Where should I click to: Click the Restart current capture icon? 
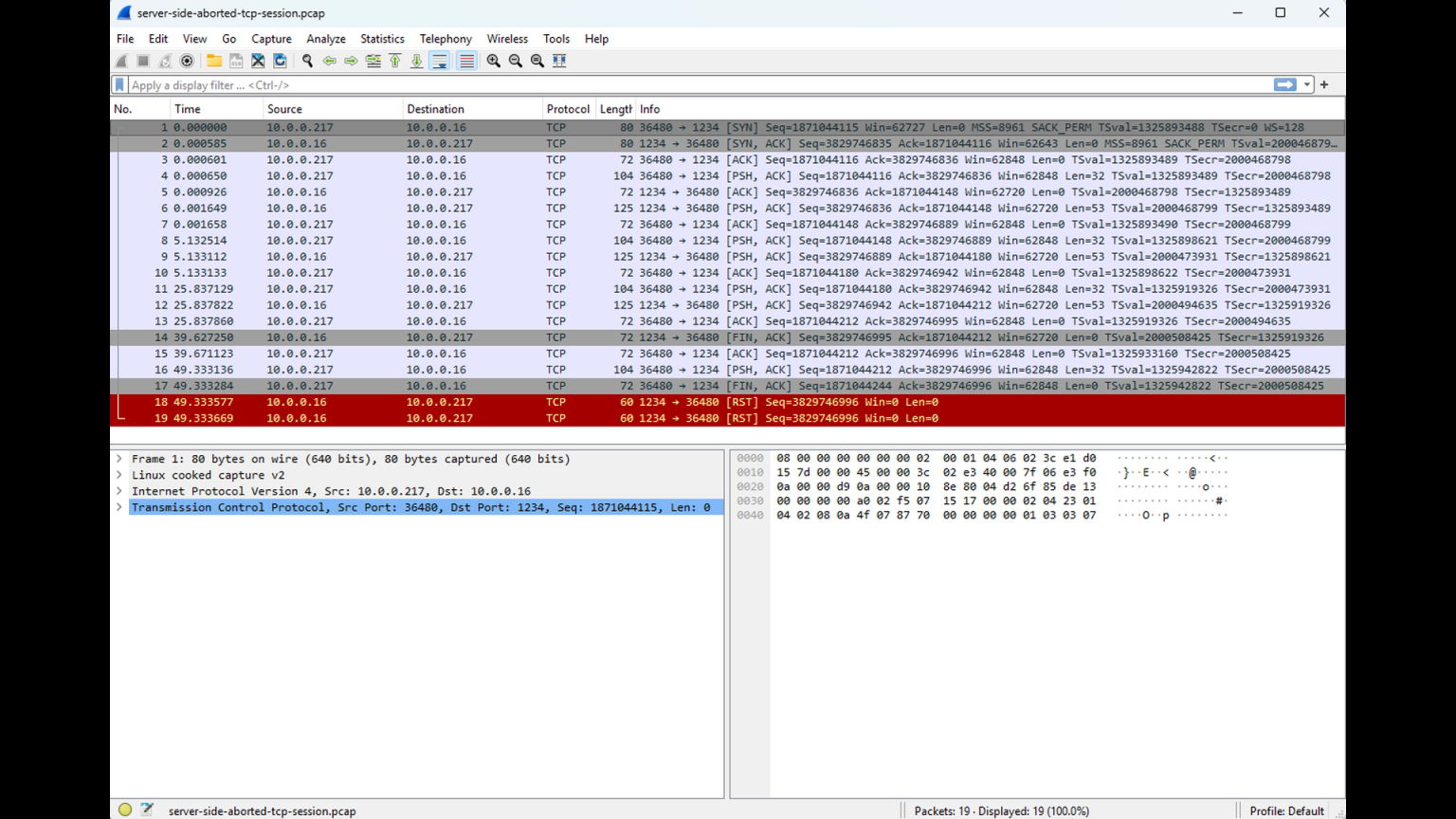pyautogui.click(x=165, y=61)
